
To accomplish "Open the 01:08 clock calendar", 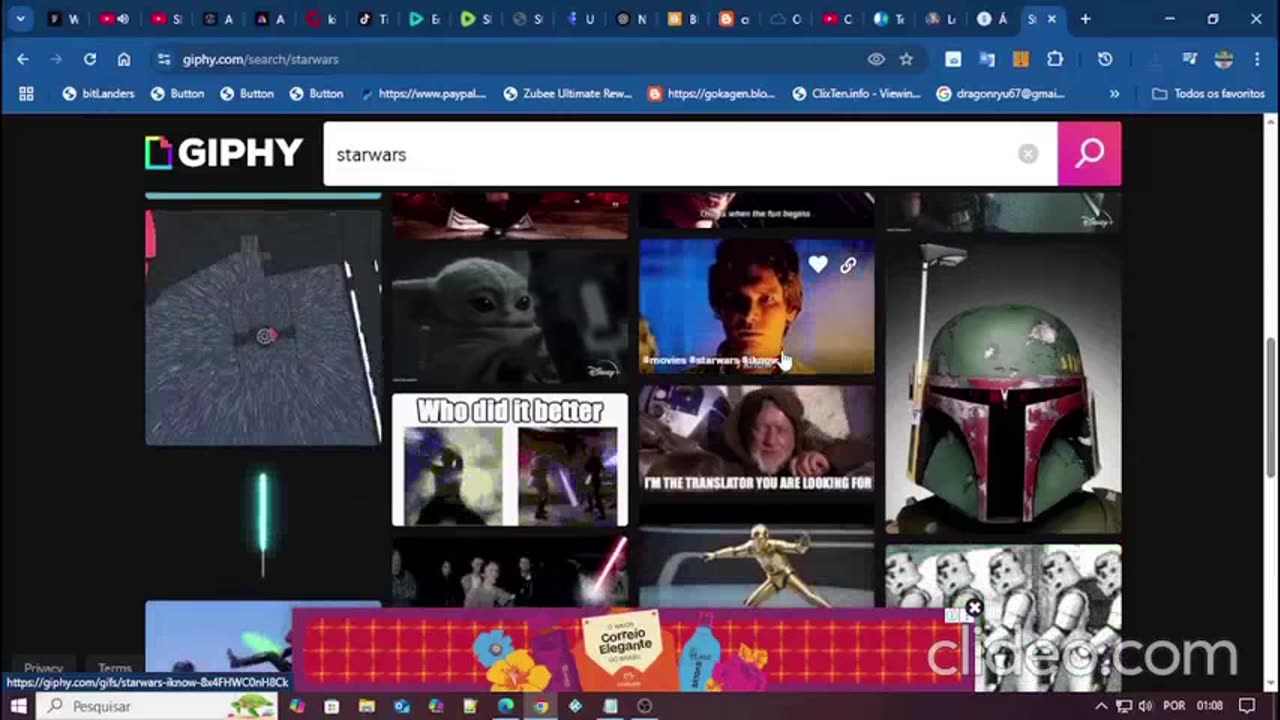I will click(1209, 706).
